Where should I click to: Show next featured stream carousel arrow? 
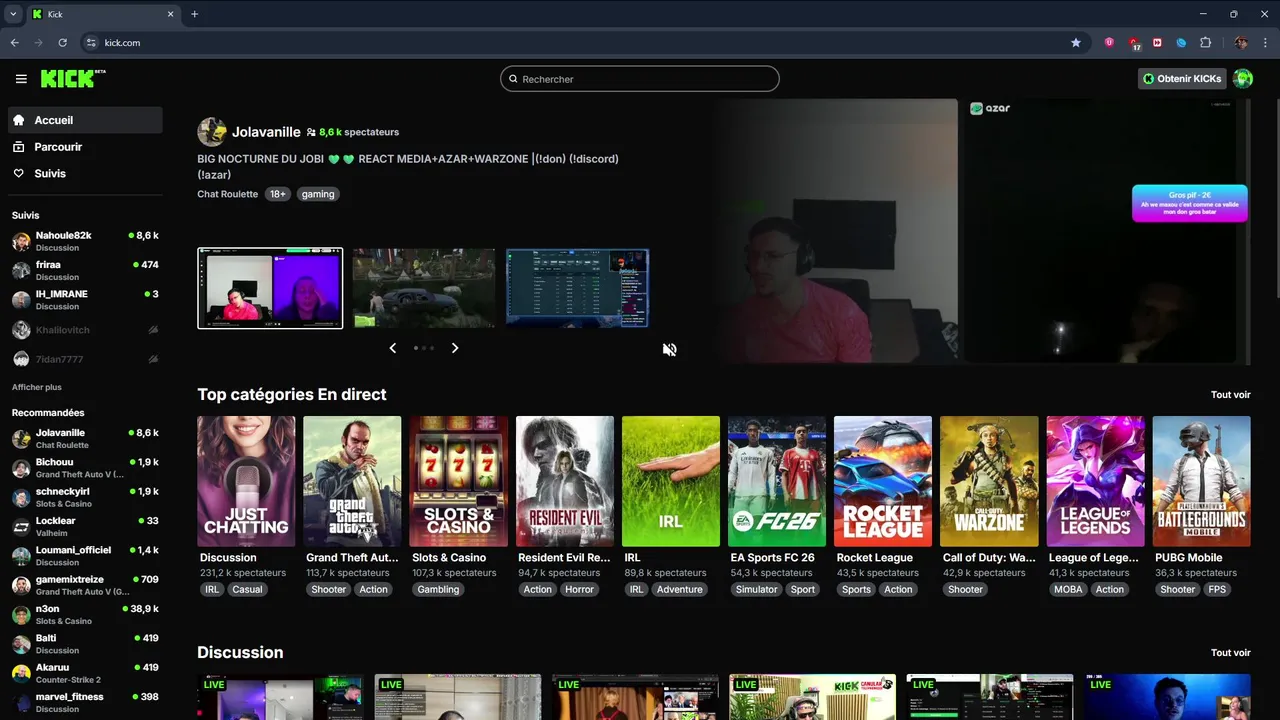coord(455,348)
